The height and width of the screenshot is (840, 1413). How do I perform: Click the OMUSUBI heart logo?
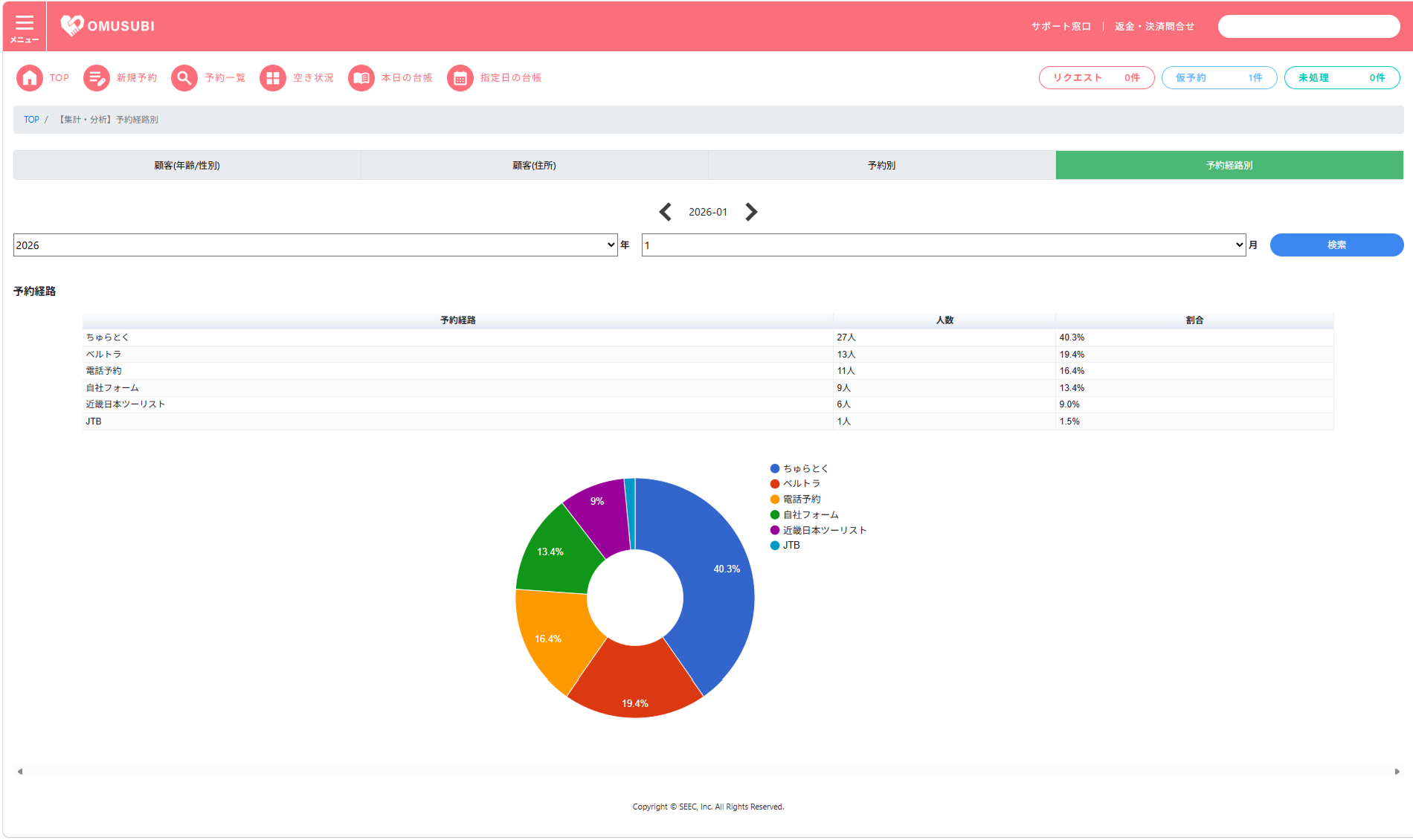click(71, 26)
